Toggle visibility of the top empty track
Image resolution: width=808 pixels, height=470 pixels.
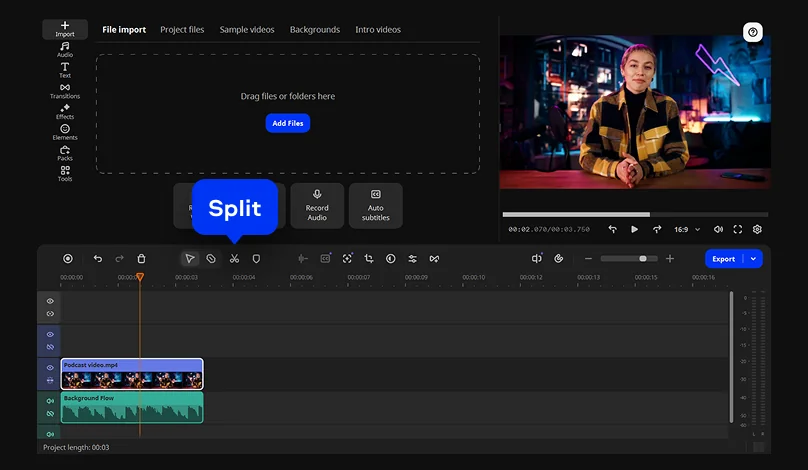[x=50, y=301]
